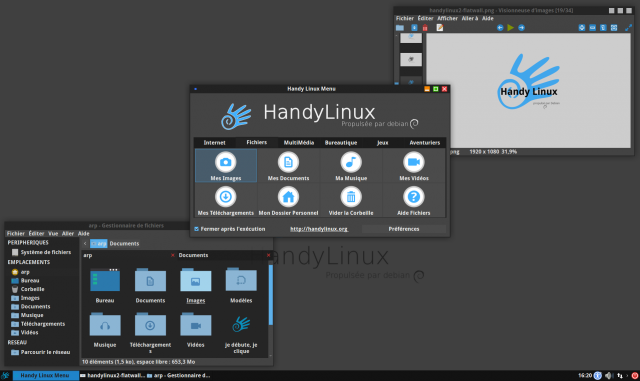Click Documents breadcrumb in path bar
The width and height of the screenshot is (640, 381).
[x=124, y=243]
